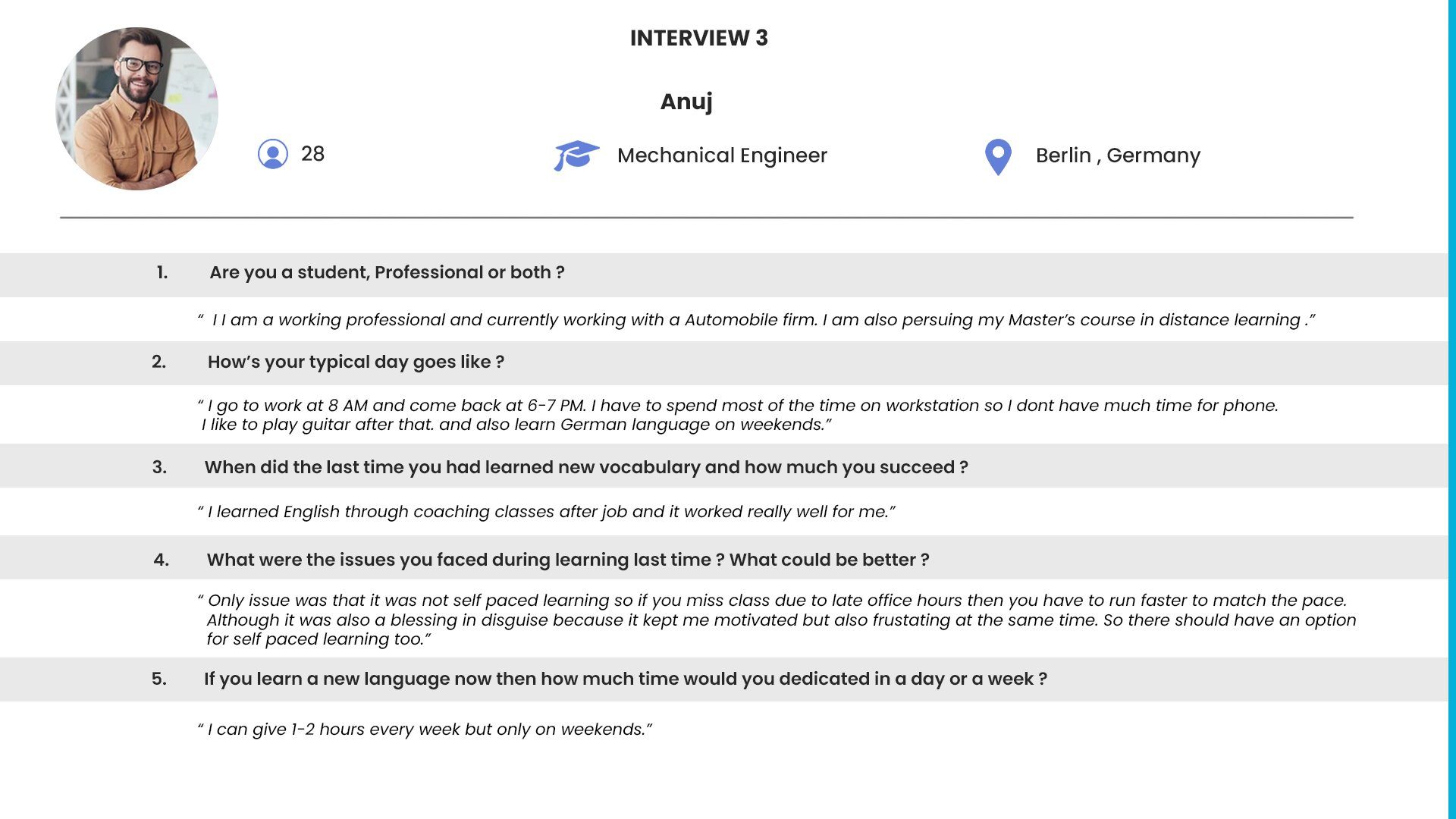
Task: Click the Berlin, Germany location text
Action: [x=1118, y=155]
